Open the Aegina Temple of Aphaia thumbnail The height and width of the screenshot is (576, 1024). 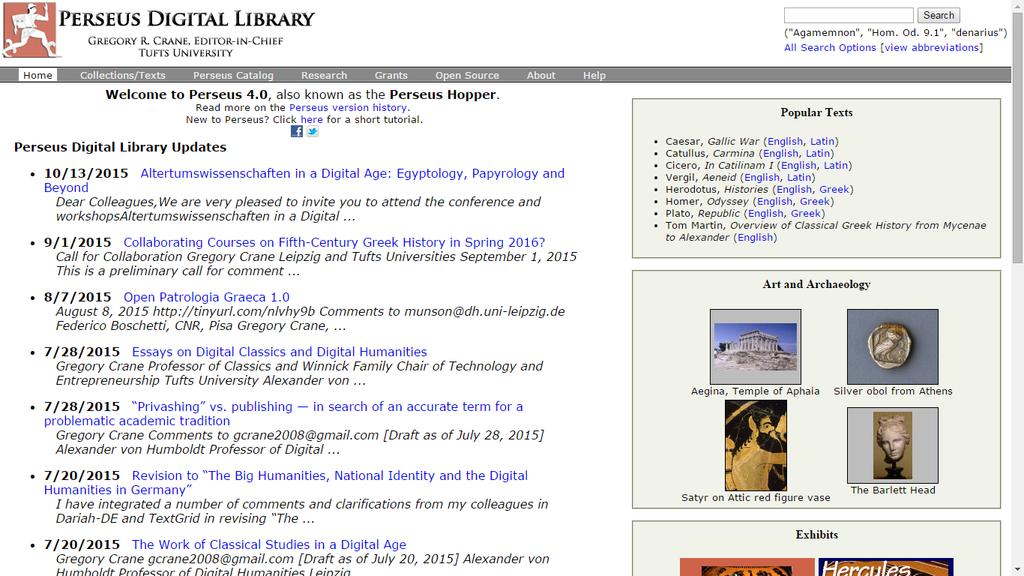[x=755, y=347]
